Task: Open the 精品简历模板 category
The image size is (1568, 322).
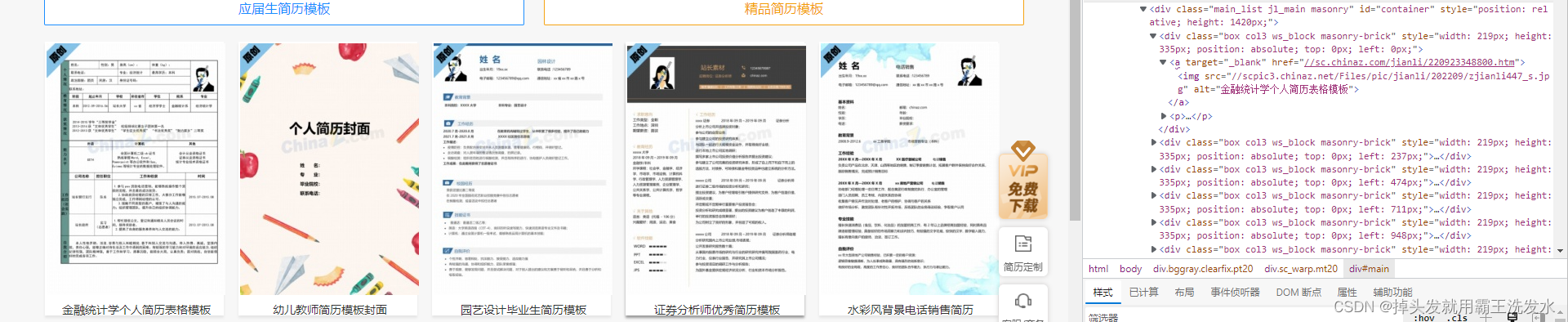Action: click(x=783, y=10)
